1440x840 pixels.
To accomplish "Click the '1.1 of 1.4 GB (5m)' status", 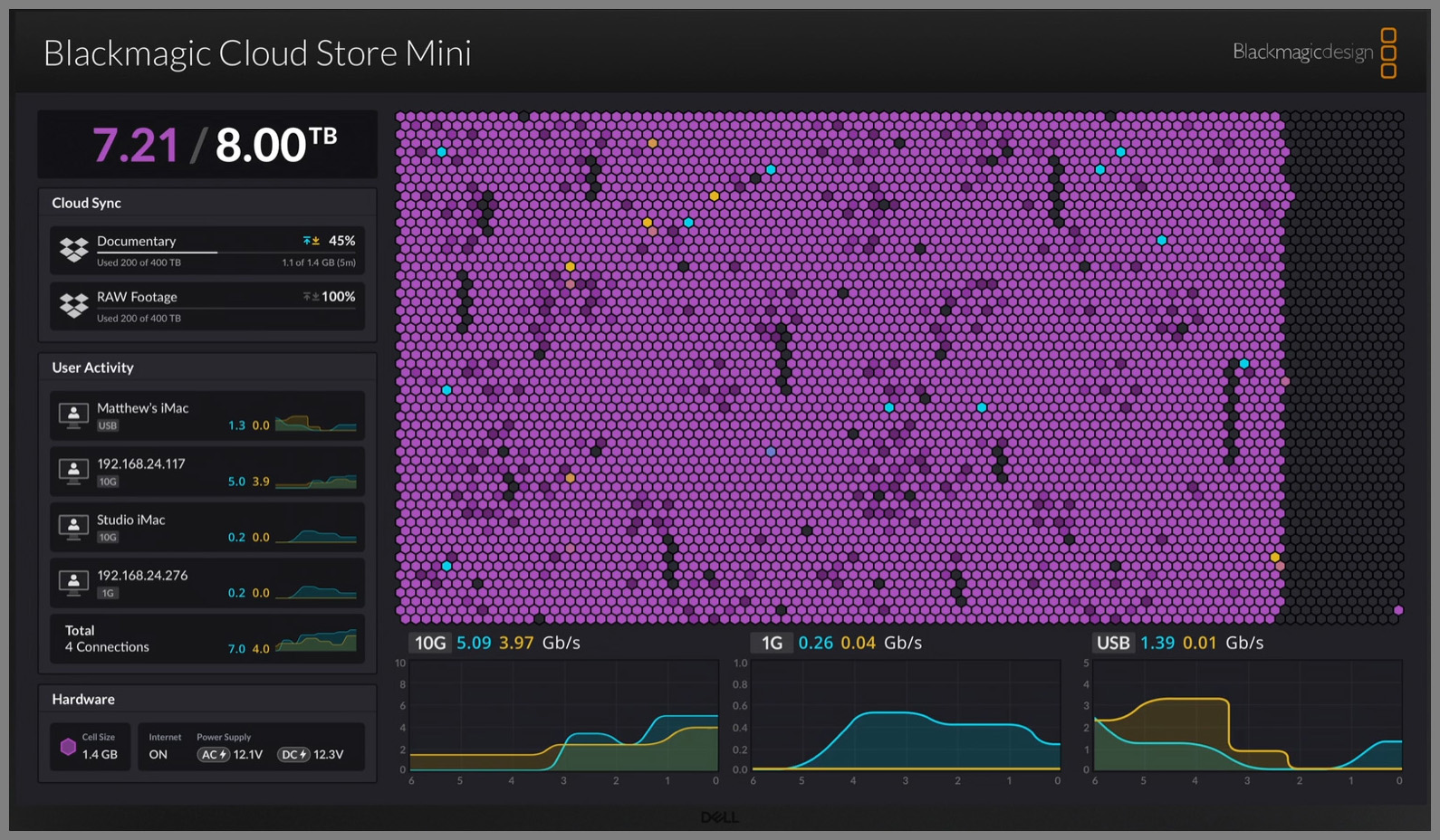I will tap(319, 262).
